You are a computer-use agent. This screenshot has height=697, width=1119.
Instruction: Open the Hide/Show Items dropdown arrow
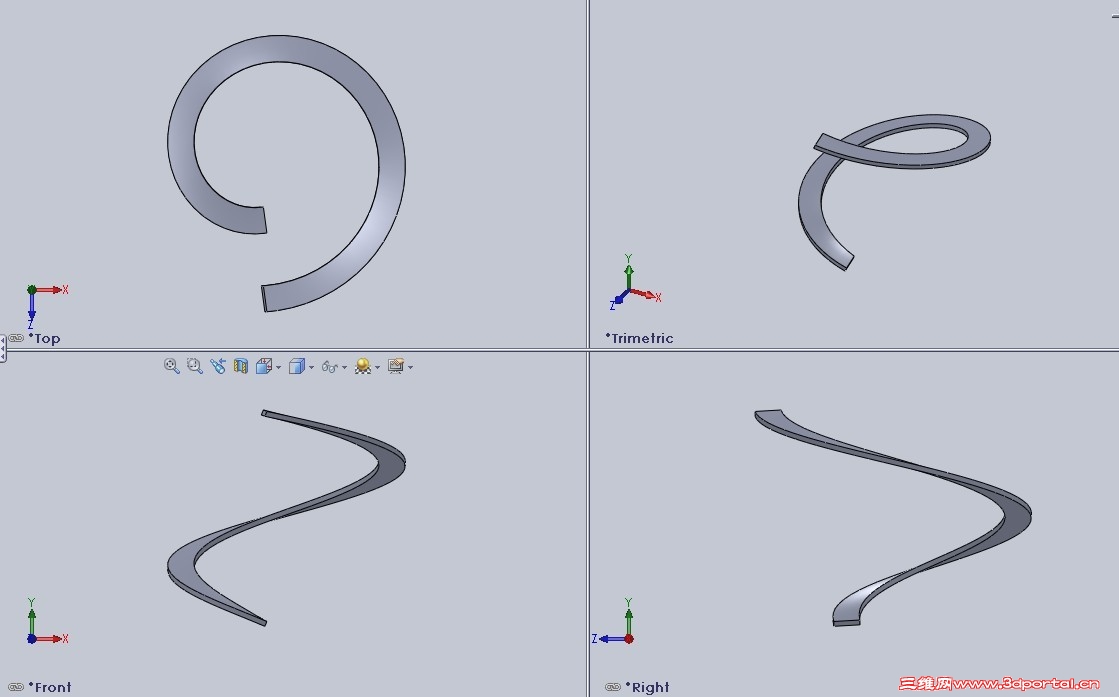pyautogui.click(x=345, y=367)
